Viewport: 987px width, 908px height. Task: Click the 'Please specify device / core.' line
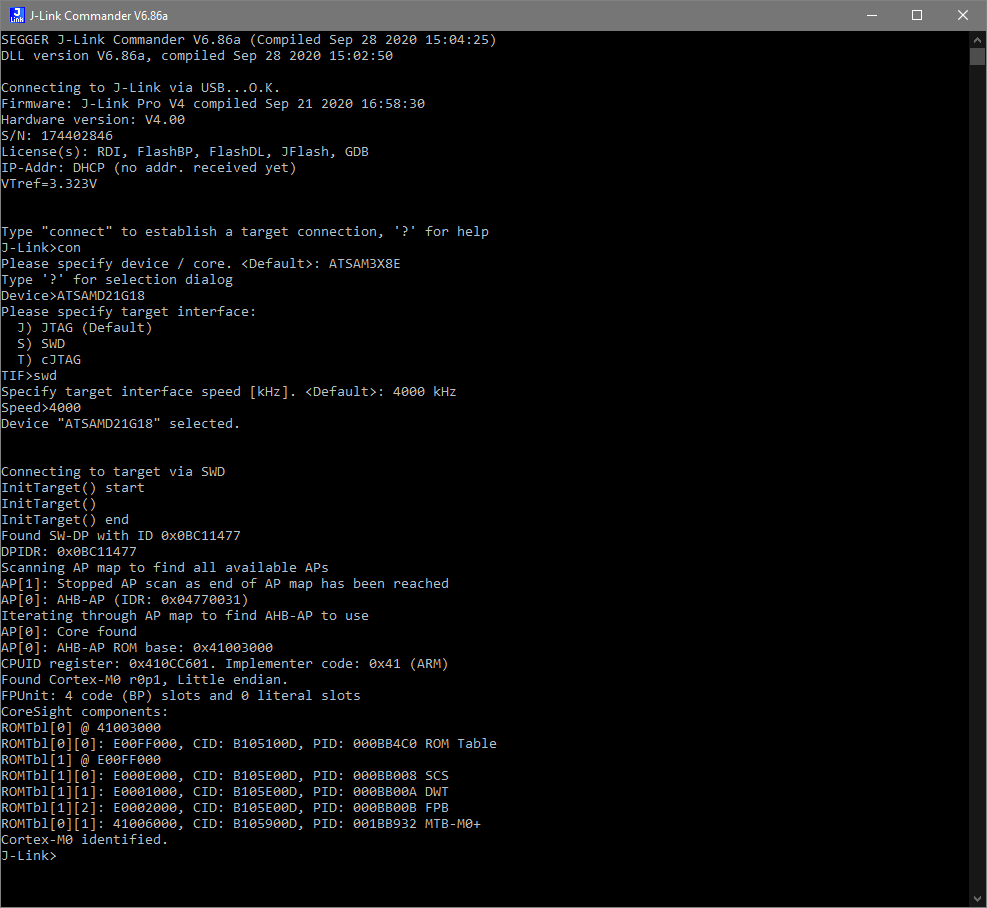tap(201, 264)
